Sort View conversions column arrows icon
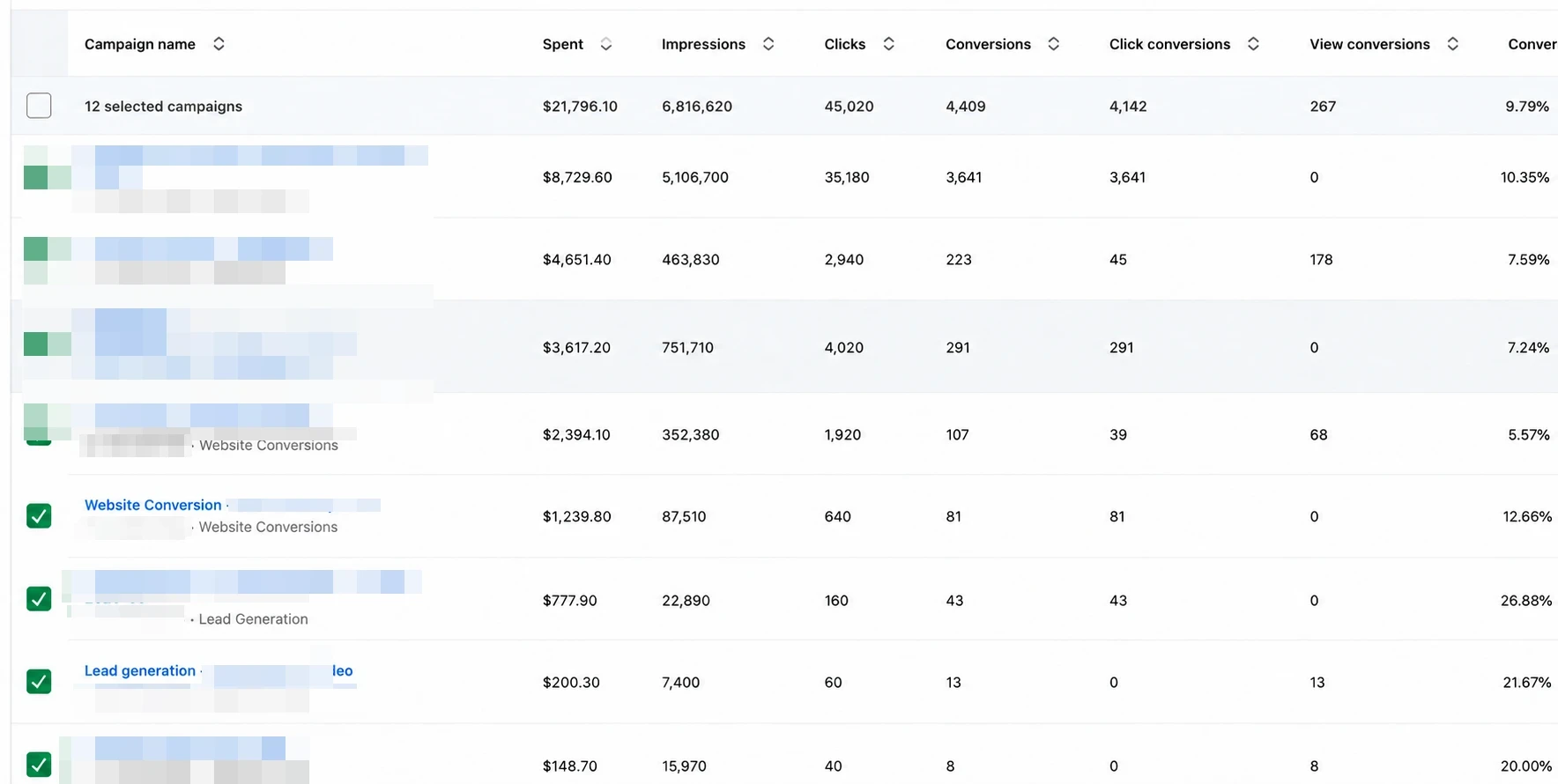Screen dimensions: 1558x784 (x=1452, y=44)
